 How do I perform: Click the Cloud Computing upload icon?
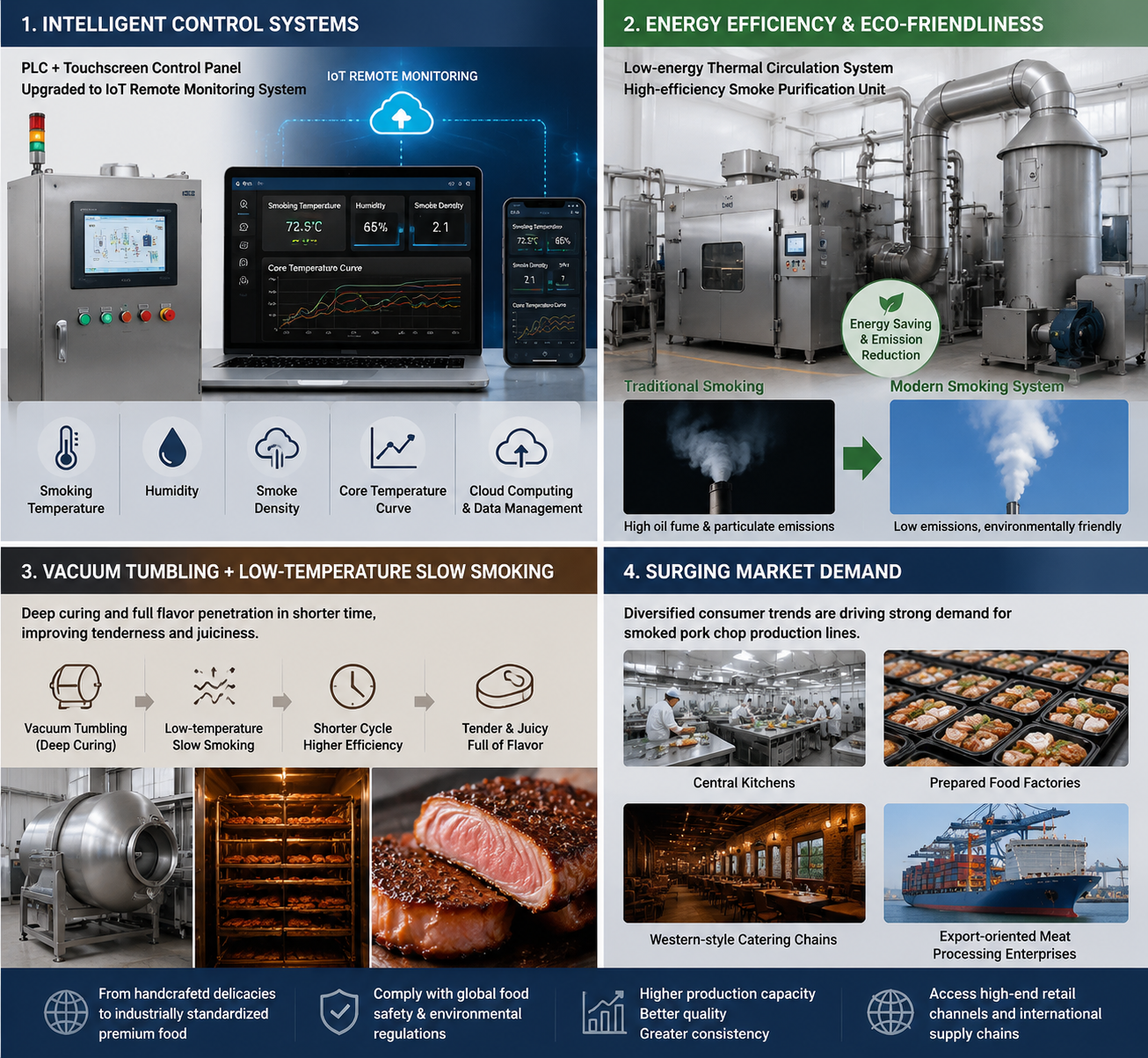pyautogui.click(x=521, y=447)
